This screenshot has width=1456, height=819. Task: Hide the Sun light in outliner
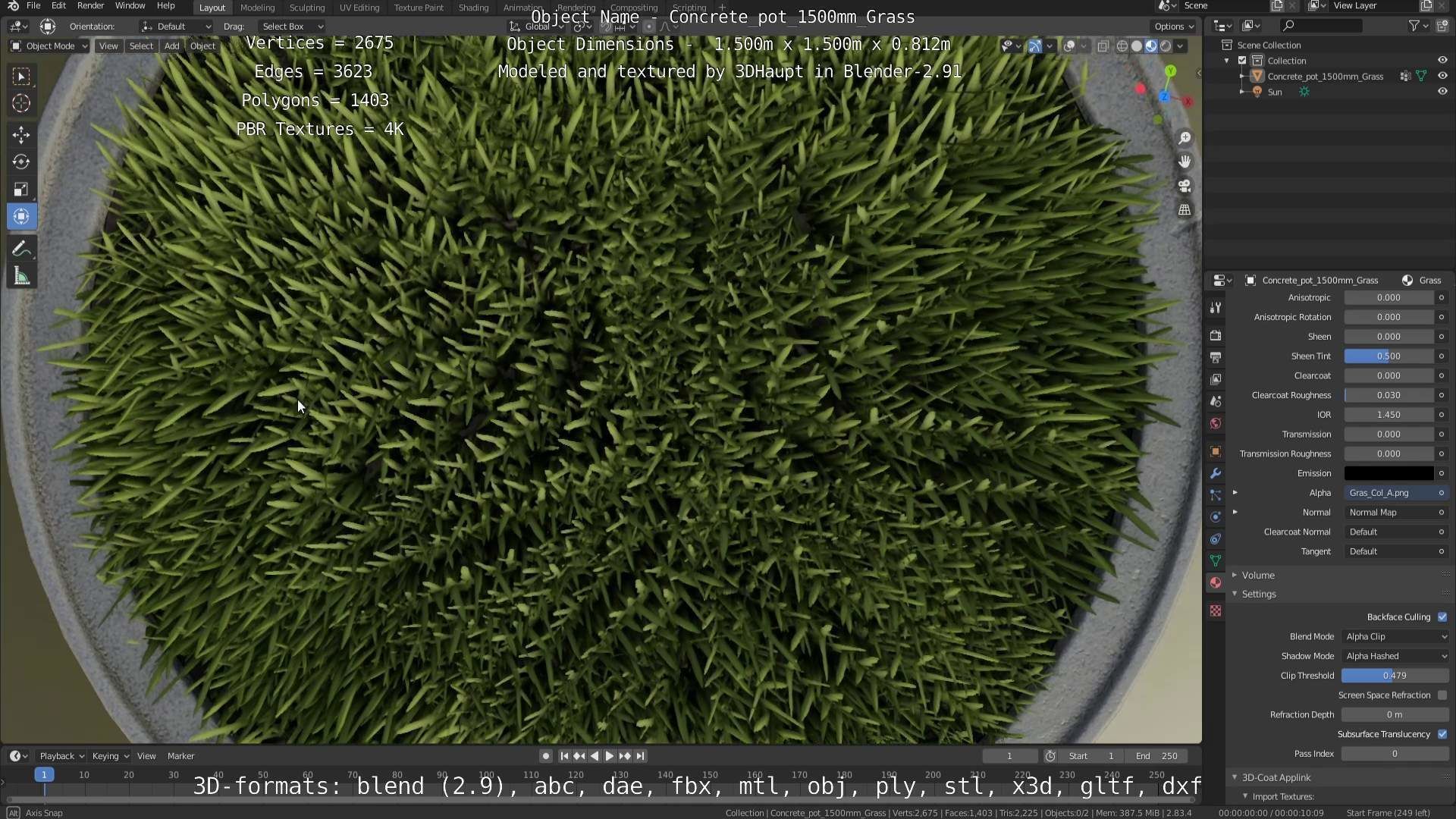pos(1442,92)
